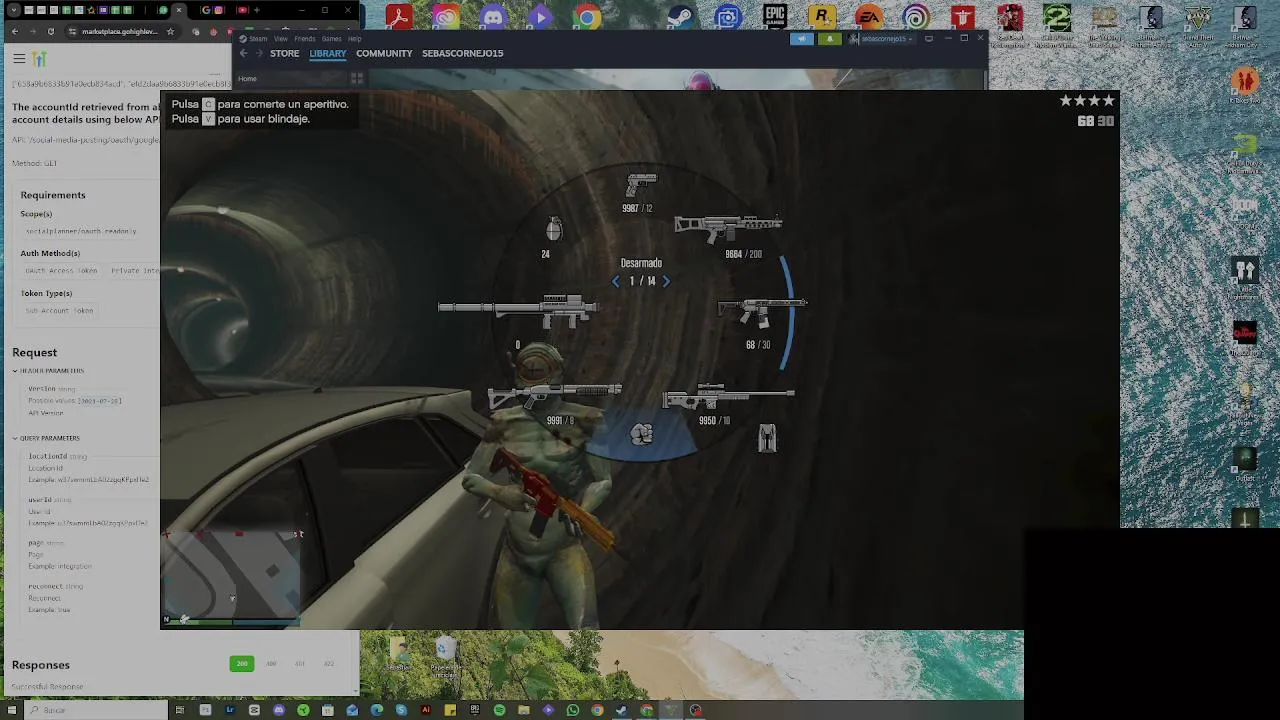Open the Games menu in Steam window
This screenshot has height=720, width=1280.
tap(331, 39)
